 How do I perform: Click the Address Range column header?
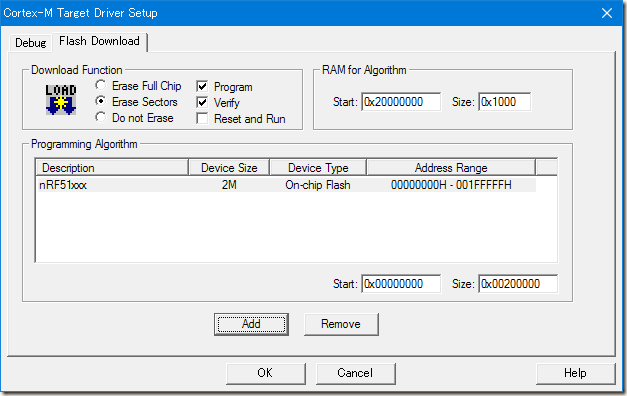click(451, 168)
